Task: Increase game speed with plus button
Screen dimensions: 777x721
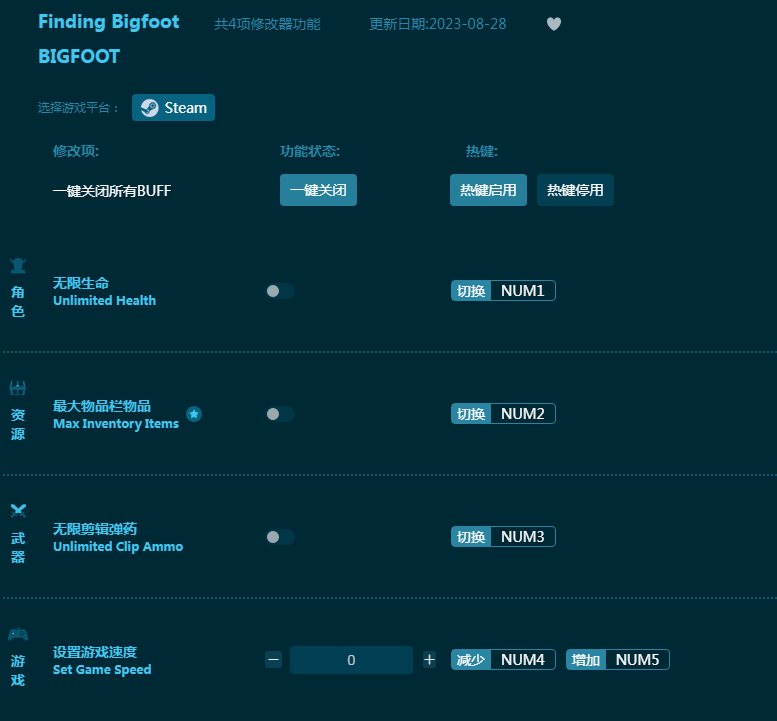Action: point(430,660)
